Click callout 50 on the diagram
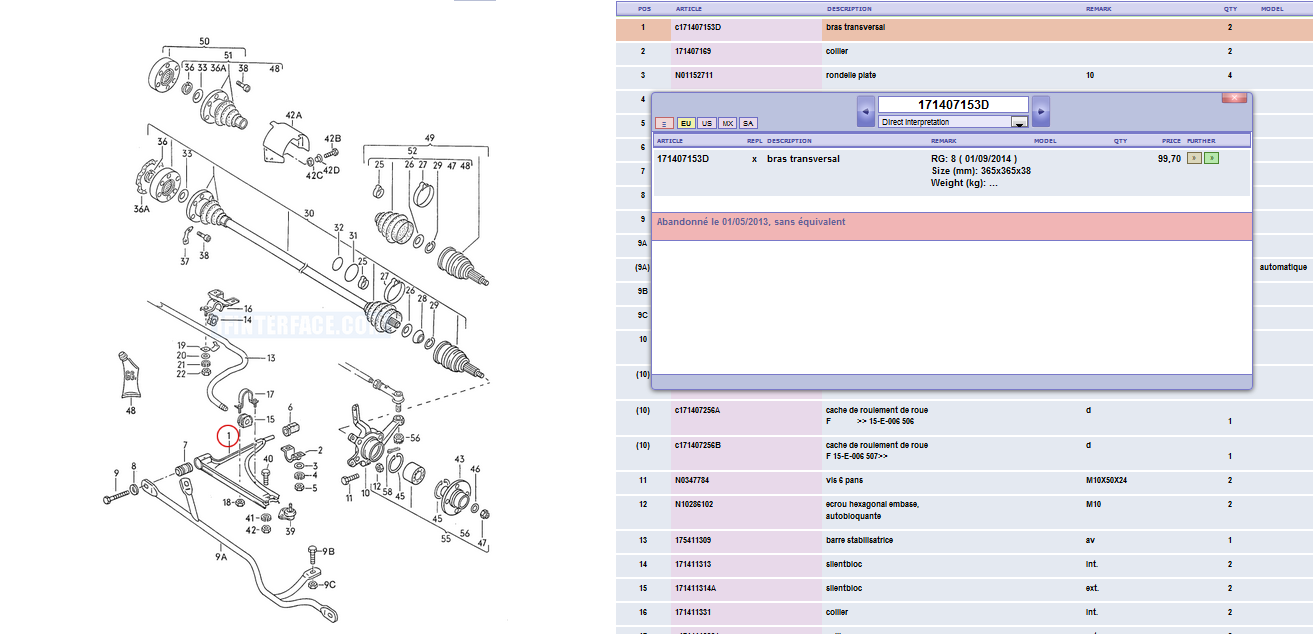 click(x=205, y=41)
